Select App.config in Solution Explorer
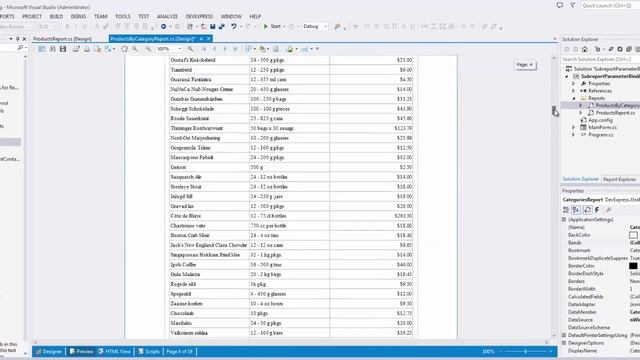This screenshot has width=640, height=360. pyautogui.click(x=600, y=120)
